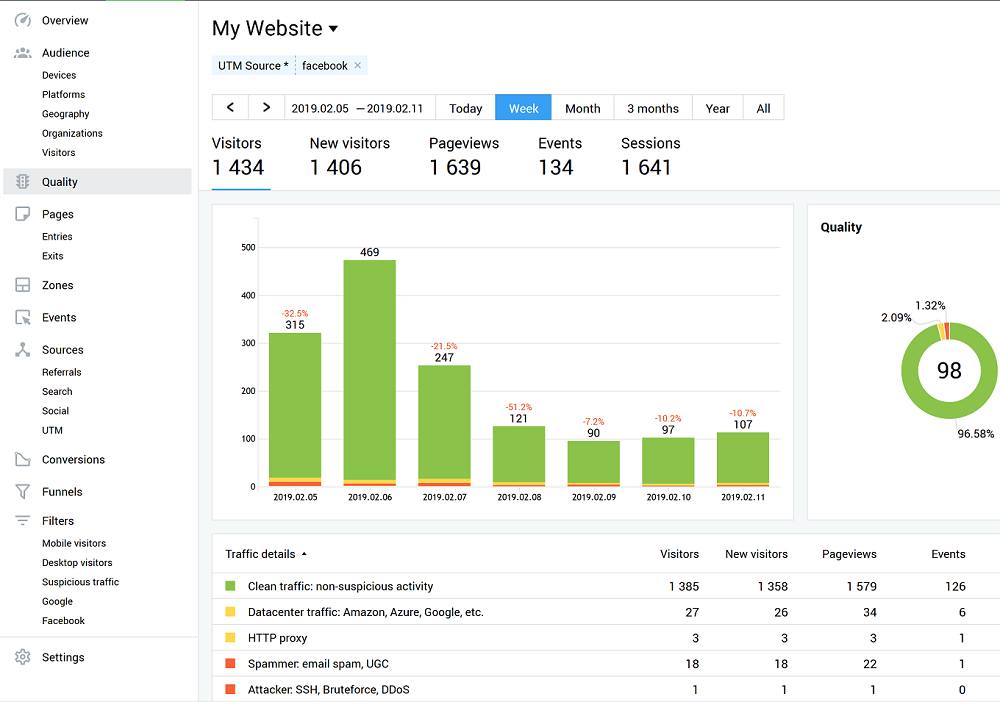Click the Overview gauge icon in sidebar
This screenshot has height=702, width=1000.
pos(22,20)
